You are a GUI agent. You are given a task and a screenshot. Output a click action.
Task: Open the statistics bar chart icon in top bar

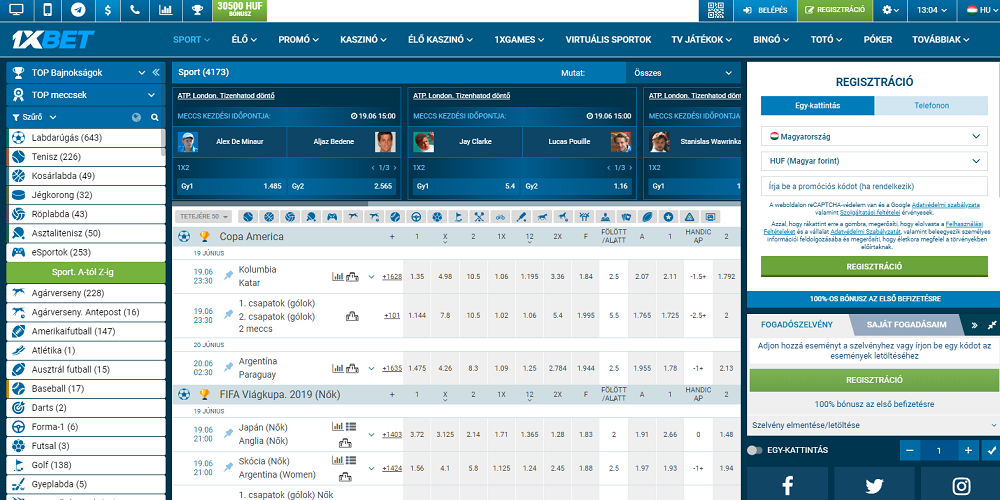[165, 10]
